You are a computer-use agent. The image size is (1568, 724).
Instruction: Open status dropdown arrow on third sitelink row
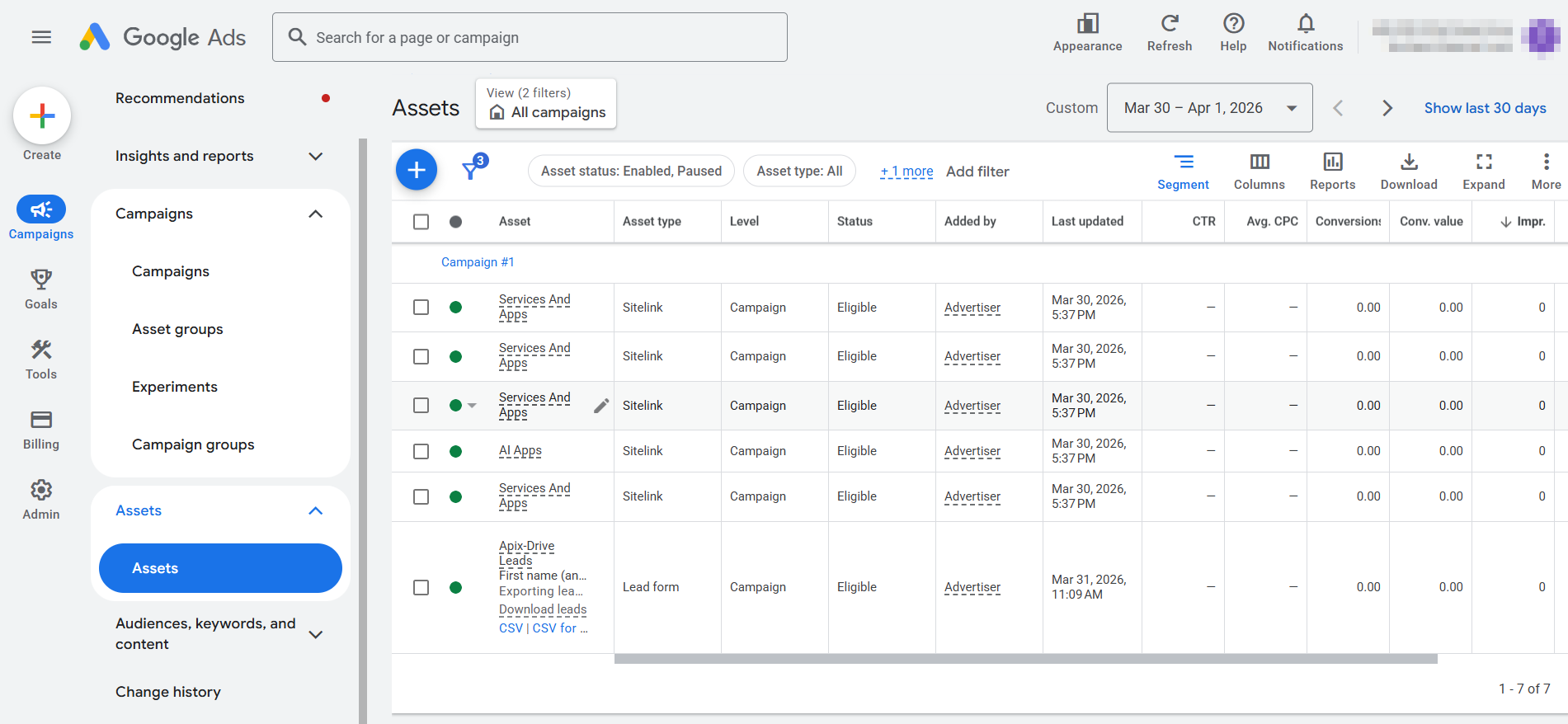click(x=472, y=406)
